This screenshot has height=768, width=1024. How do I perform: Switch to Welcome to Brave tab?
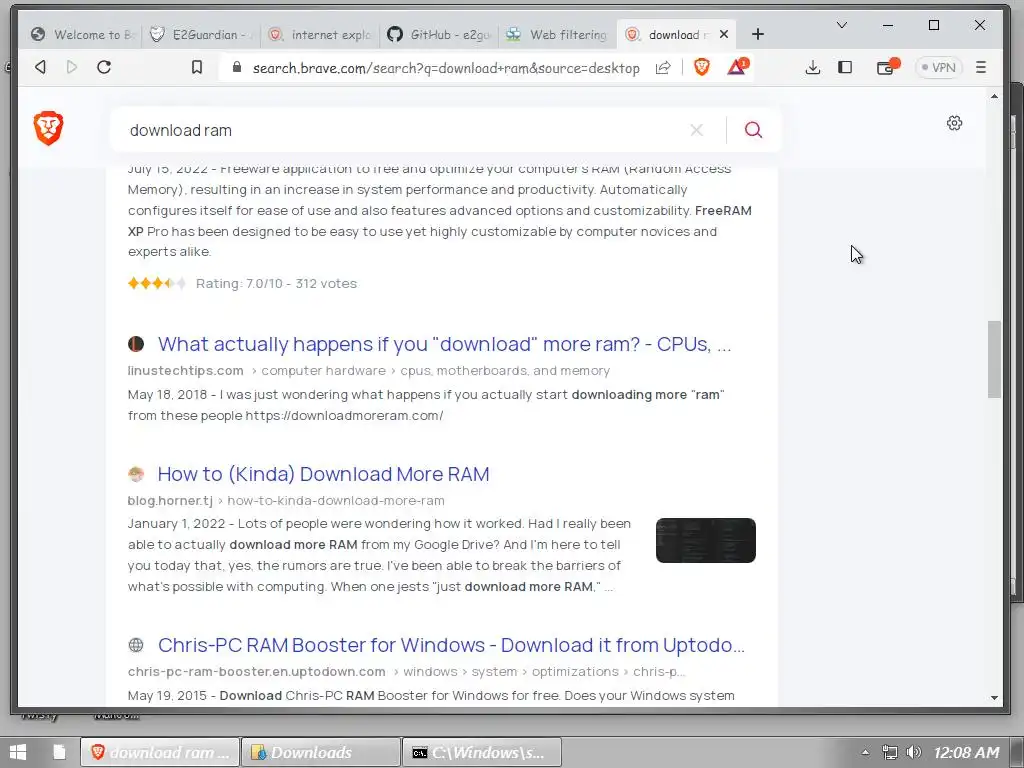pyautogui.click(x=83, y=35)
